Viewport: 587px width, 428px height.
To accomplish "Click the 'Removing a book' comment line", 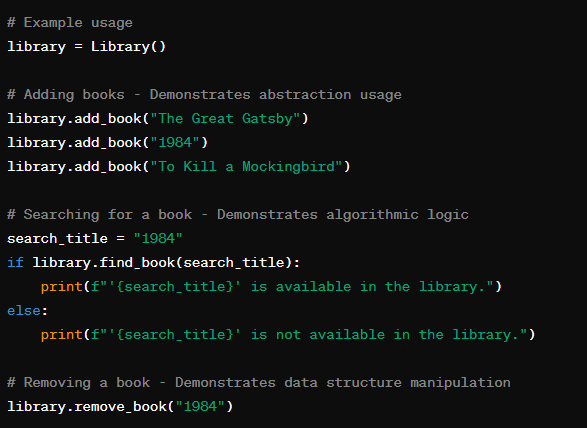I will click(259, 382).
